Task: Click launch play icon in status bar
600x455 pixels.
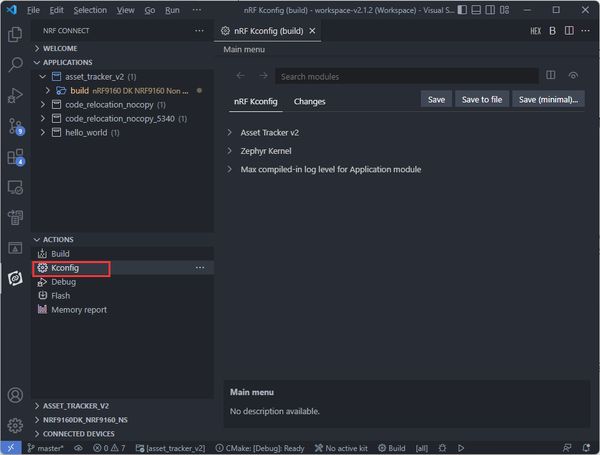Action: coord(461,448)
